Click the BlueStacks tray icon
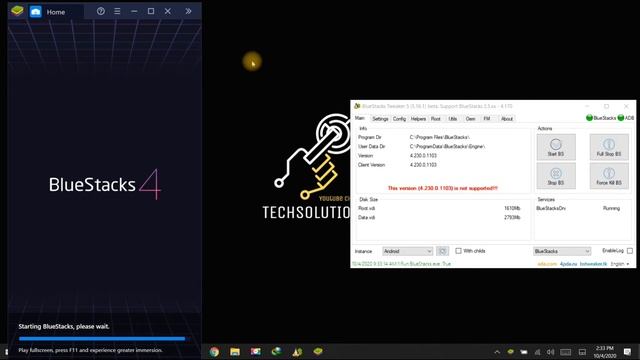 click(x=510, y=351)
